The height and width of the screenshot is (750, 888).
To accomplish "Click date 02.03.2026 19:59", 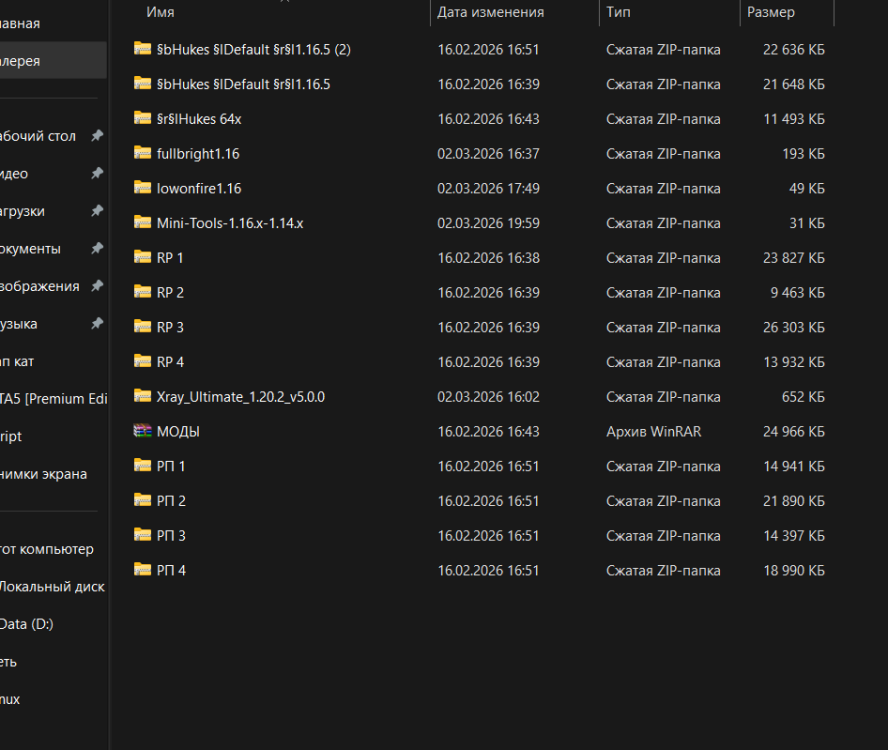I will click(x=488, y=223).
